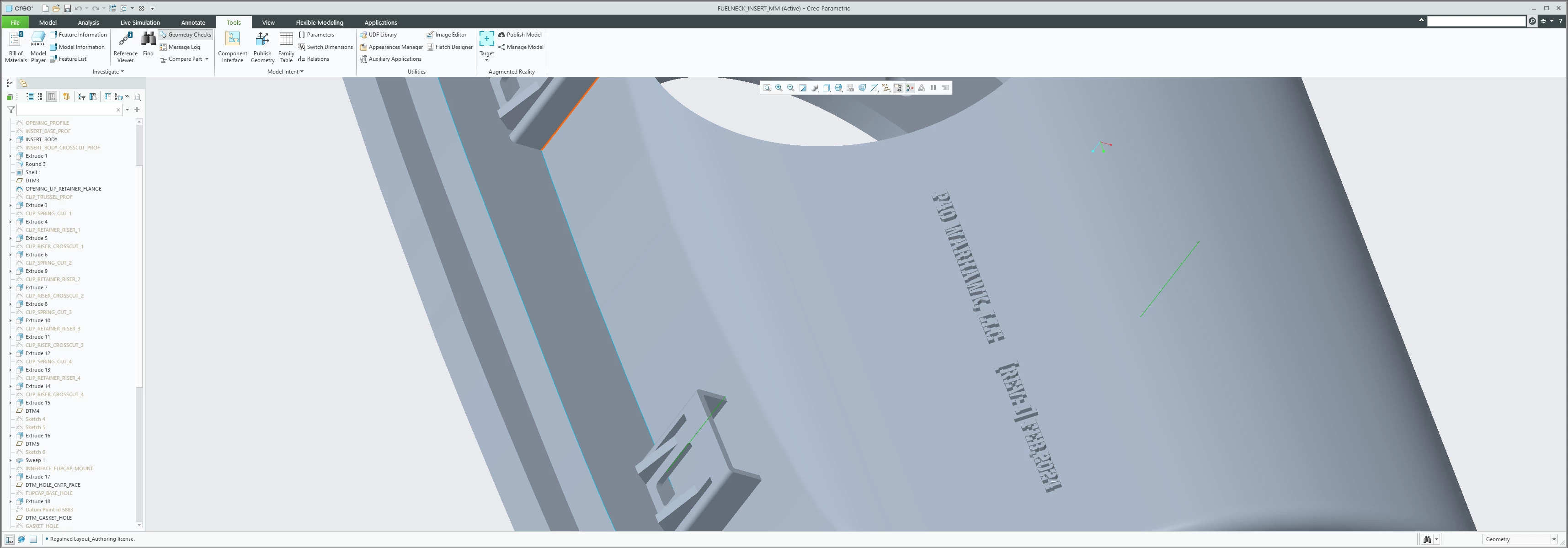The height and width of the screenshot is (548, 1568).
Task: Launch the Model Player
Action: click(x=38, y=46)
